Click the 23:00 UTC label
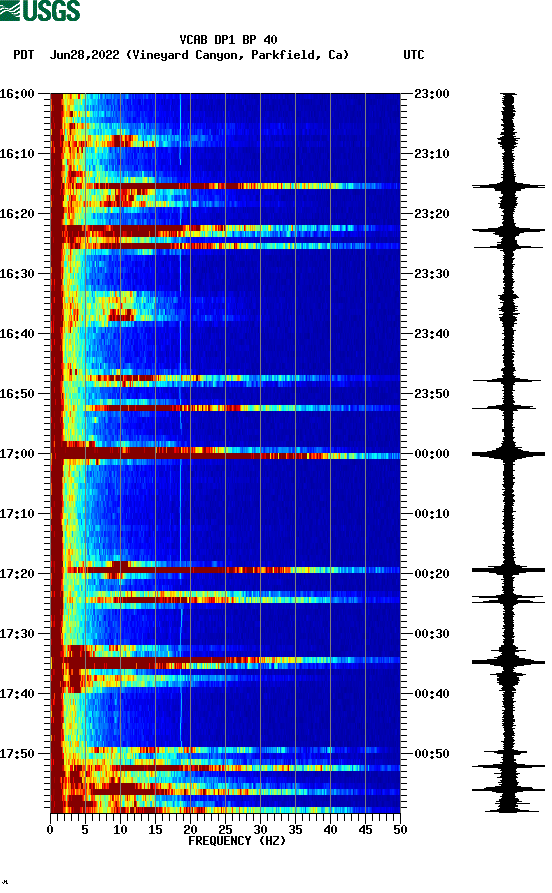 432,93
